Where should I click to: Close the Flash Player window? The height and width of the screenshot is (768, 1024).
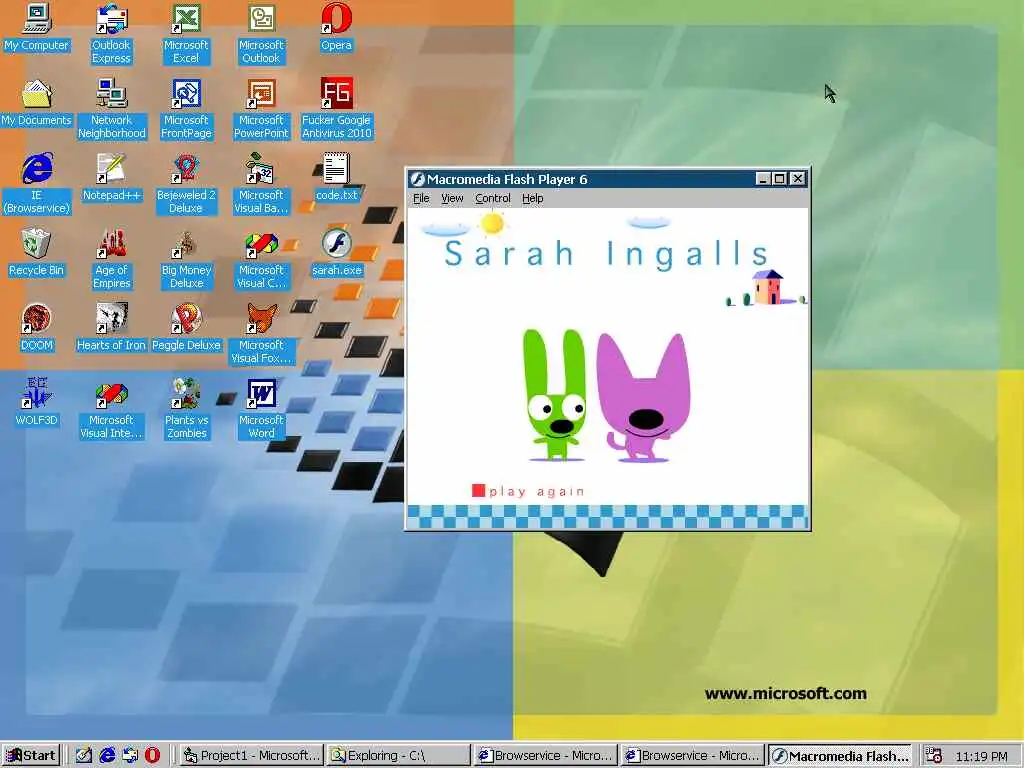(798, 178)
